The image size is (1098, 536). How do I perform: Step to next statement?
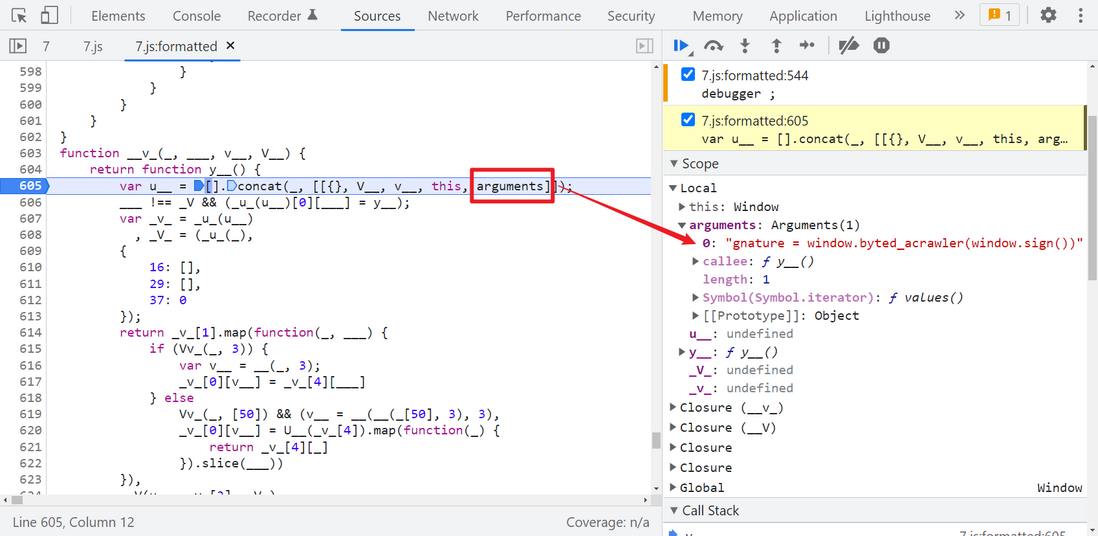point(807,46)
